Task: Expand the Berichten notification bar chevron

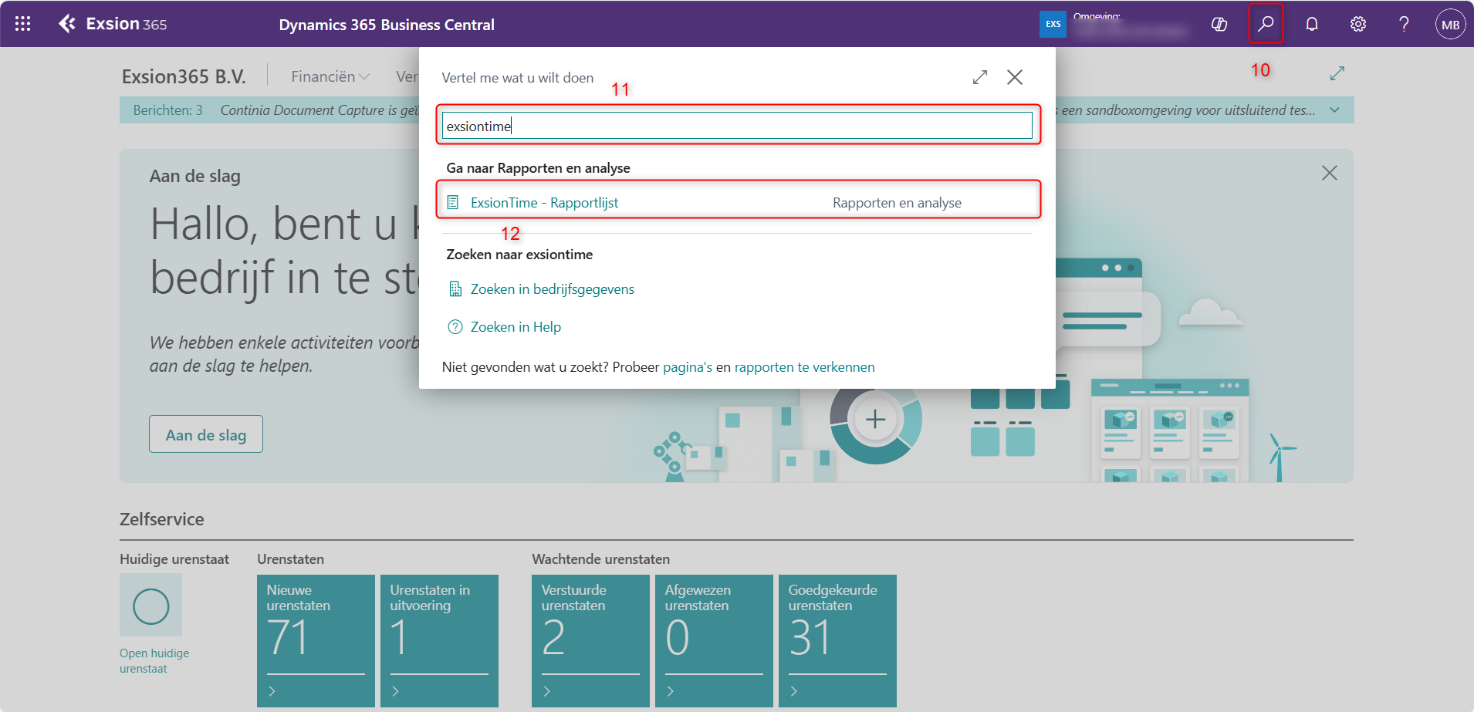Action: (x=1335, y=110)
